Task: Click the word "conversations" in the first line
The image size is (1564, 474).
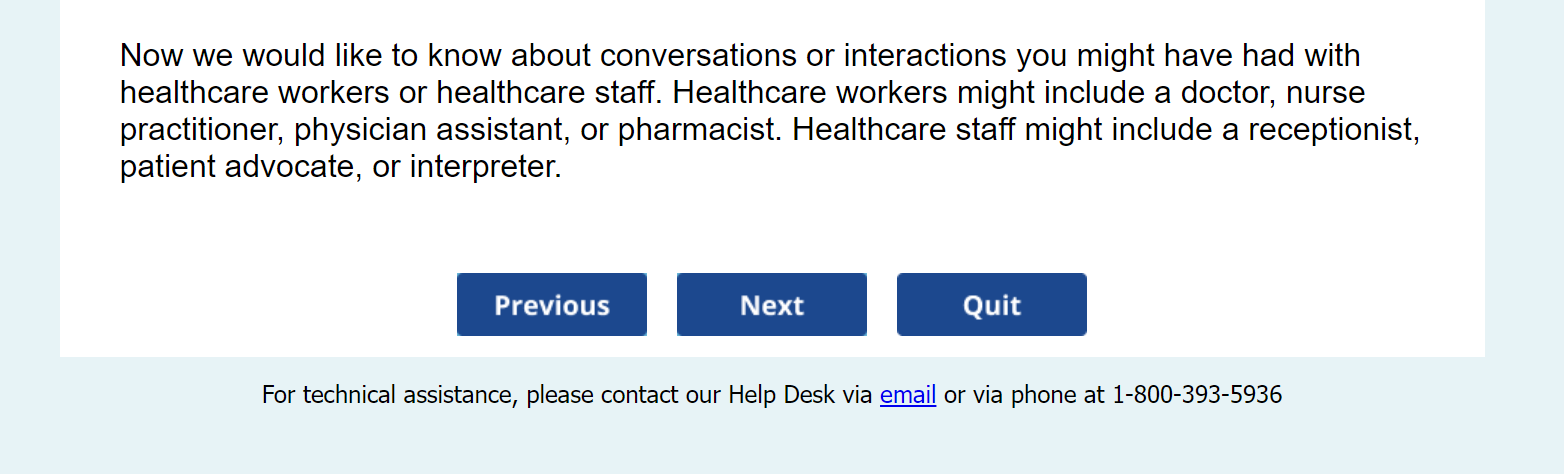Action: 697,55
